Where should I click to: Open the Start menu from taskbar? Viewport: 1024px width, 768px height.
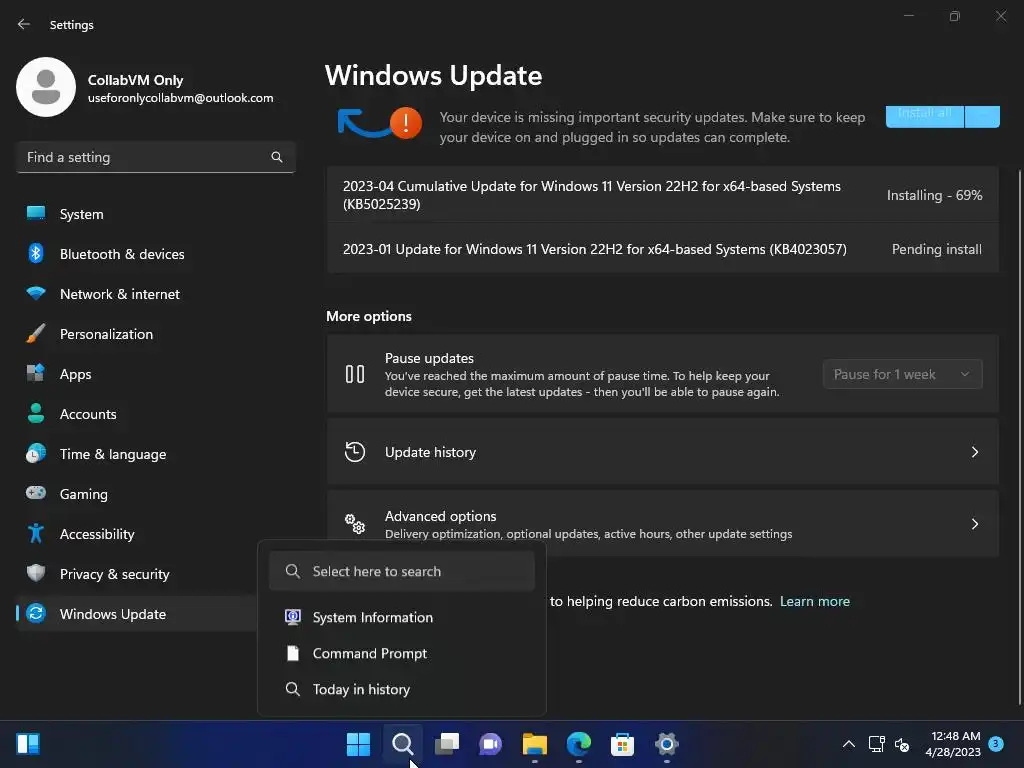click(x=358, y=744)
